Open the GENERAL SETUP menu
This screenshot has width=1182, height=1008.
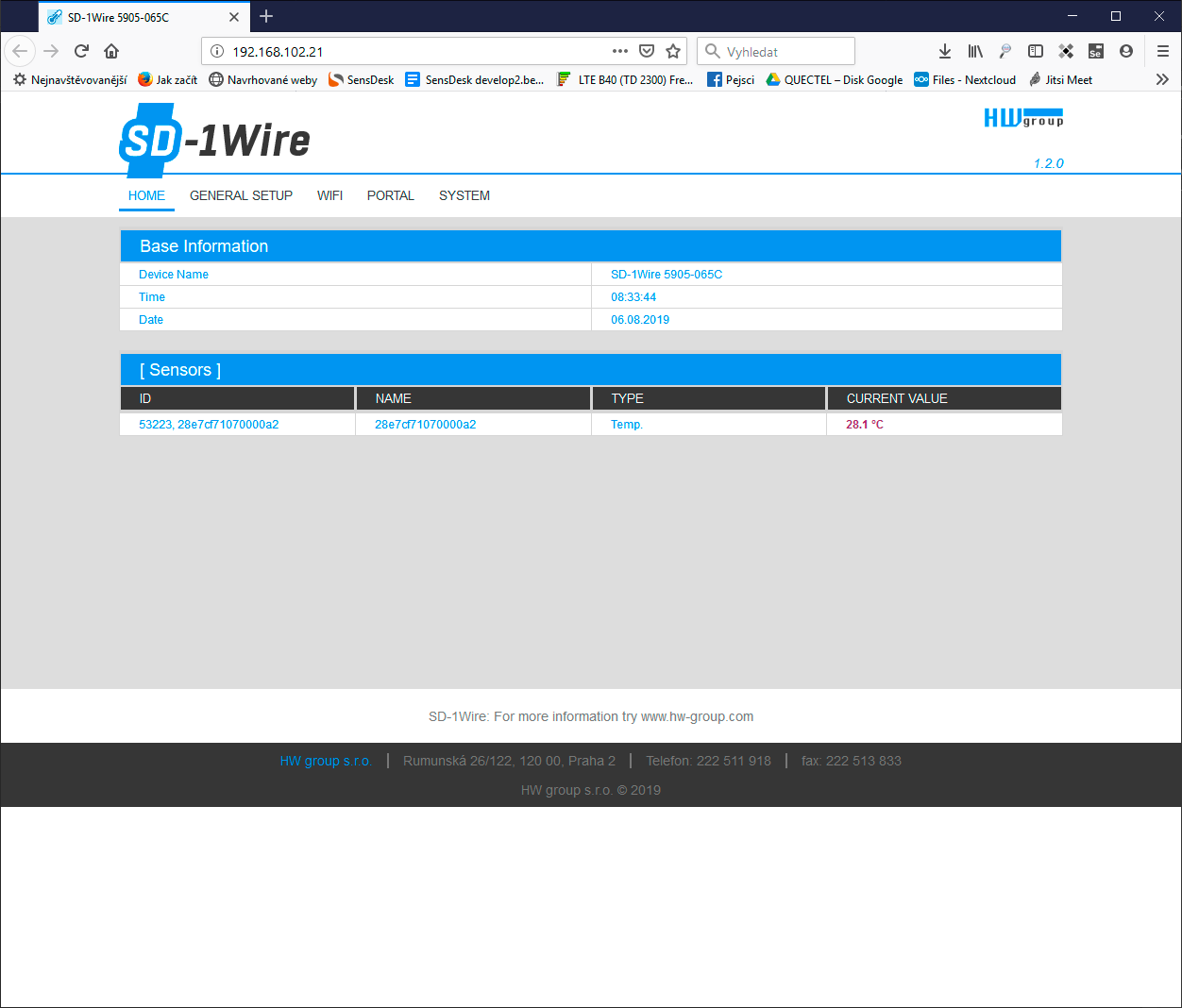click(x=241, y=195)
